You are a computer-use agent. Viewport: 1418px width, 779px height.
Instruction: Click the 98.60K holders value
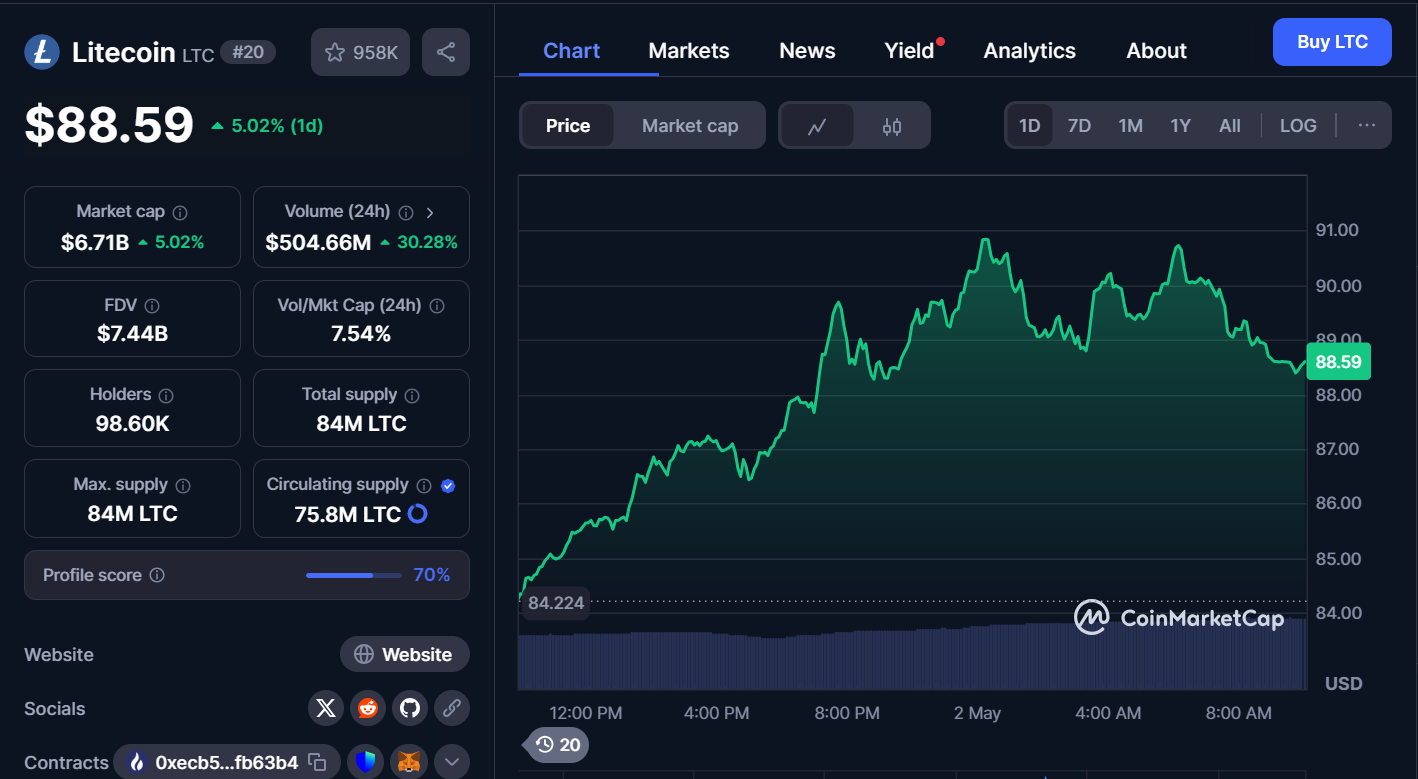[132, 424]
